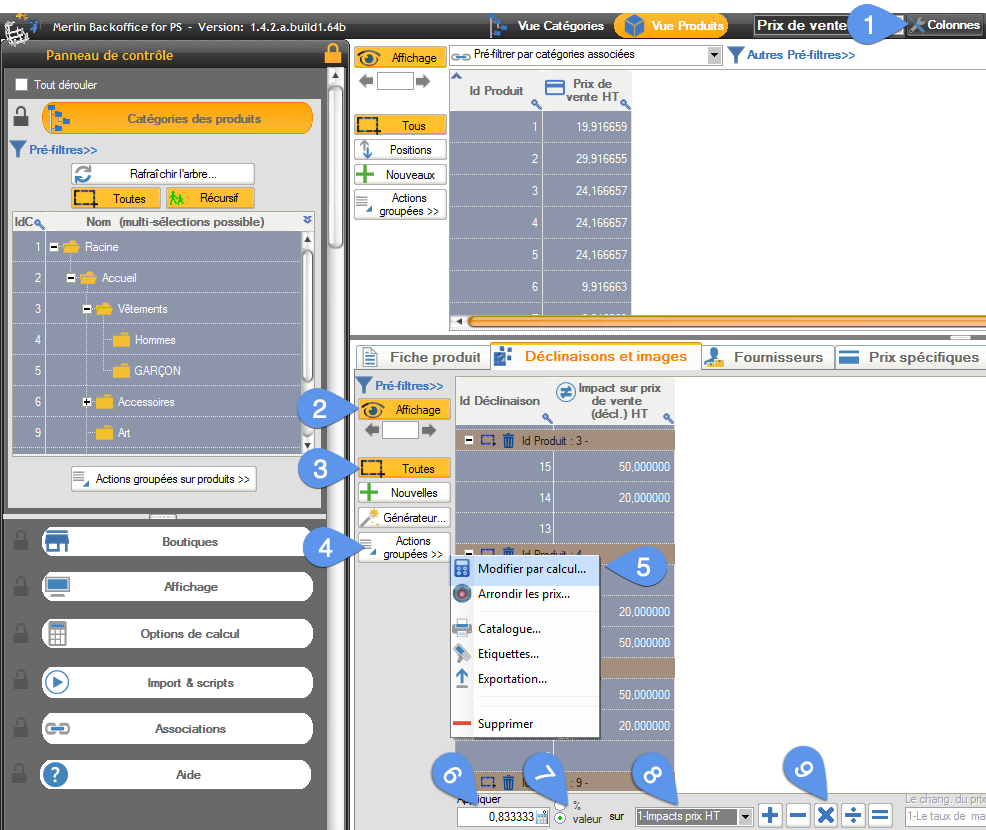Open Pré-filtrer par catégories associées dropdown
Viewport: 986px width, 830px height.
click(714, 55)
